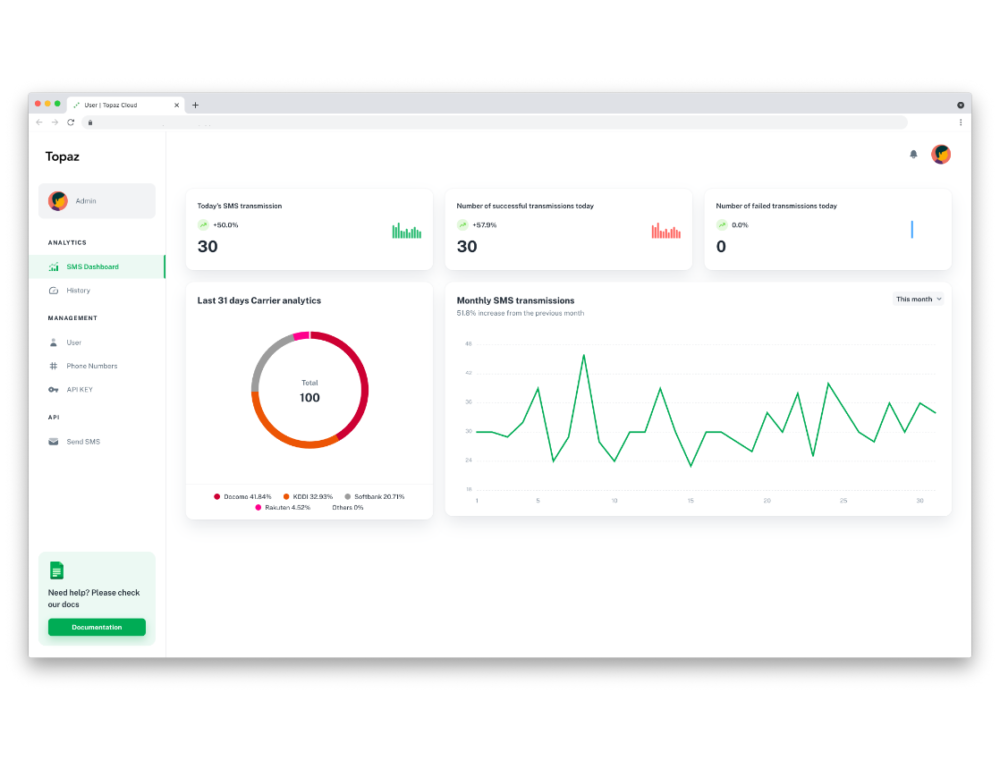Click the green docs file icon
This screenshot has height=769, width=1000.
pos(57,571)
